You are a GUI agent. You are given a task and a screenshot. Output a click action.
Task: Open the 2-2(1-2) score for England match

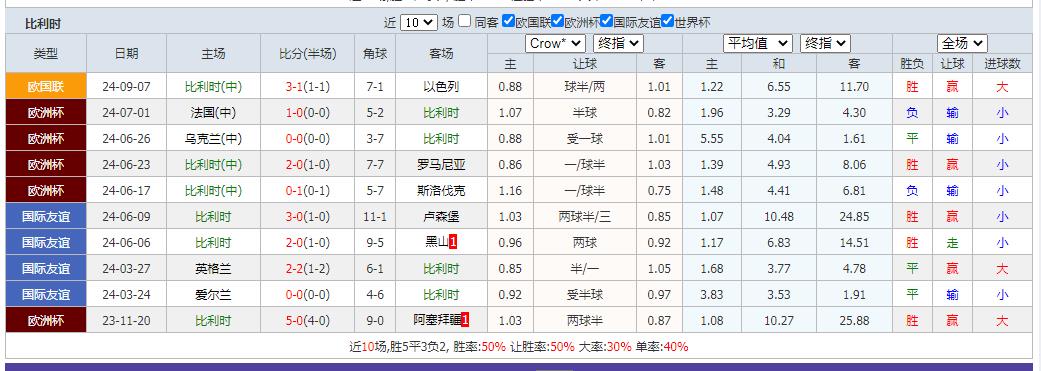pyautogui.click(x=308, y=269)
